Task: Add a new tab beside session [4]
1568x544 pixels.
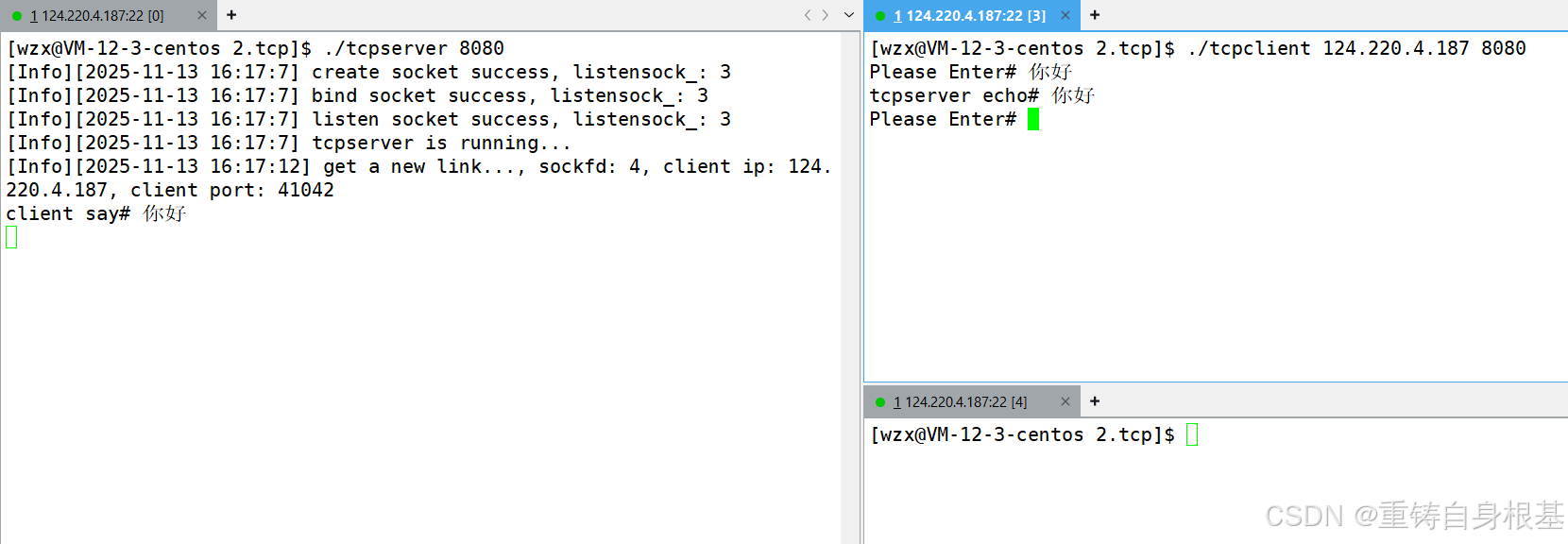Action: [1095, 401]
